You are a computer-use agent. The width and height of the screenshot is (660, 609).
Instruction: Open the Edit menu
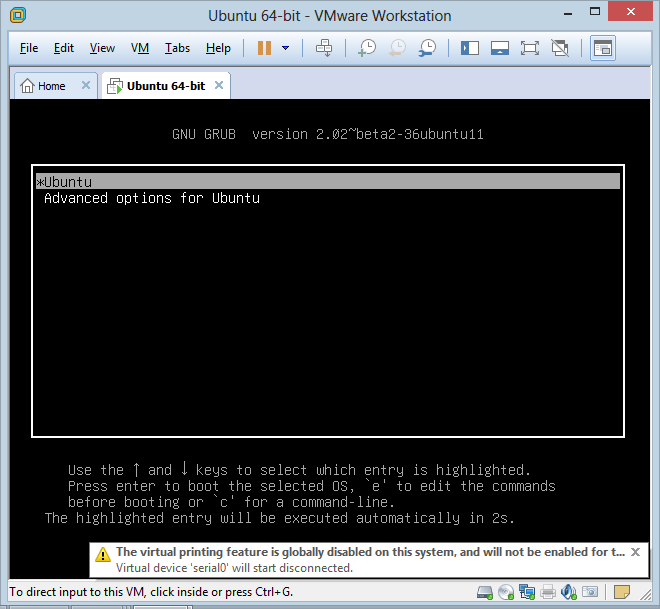coord(64,48)
